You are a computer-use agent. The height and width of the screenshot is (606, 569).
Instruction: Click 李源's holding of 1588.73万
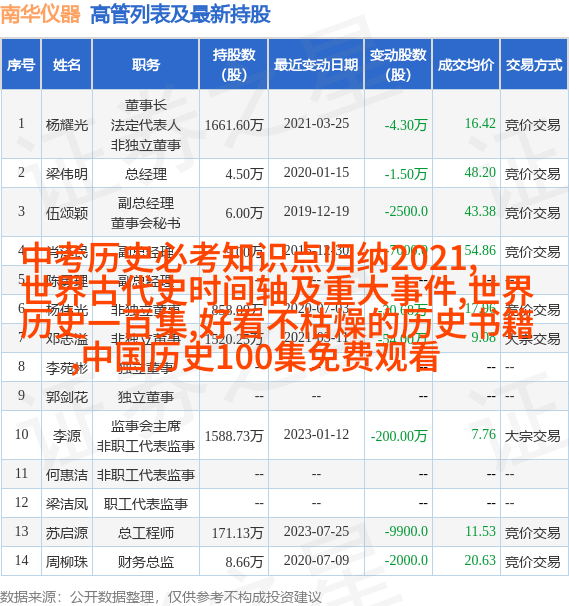234,436
